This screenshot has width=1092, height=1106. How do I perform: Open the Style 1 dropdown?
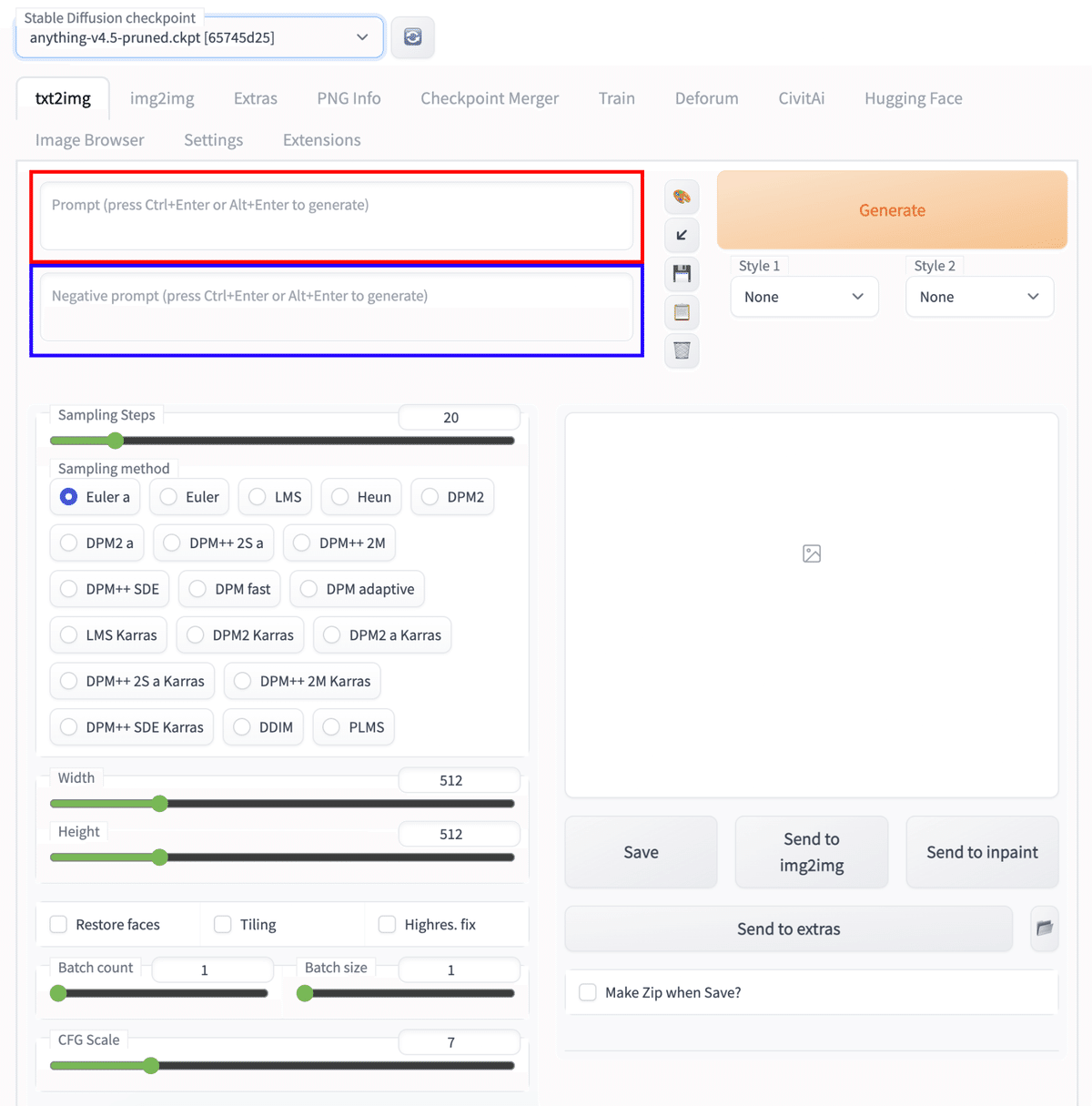[804, 297]
